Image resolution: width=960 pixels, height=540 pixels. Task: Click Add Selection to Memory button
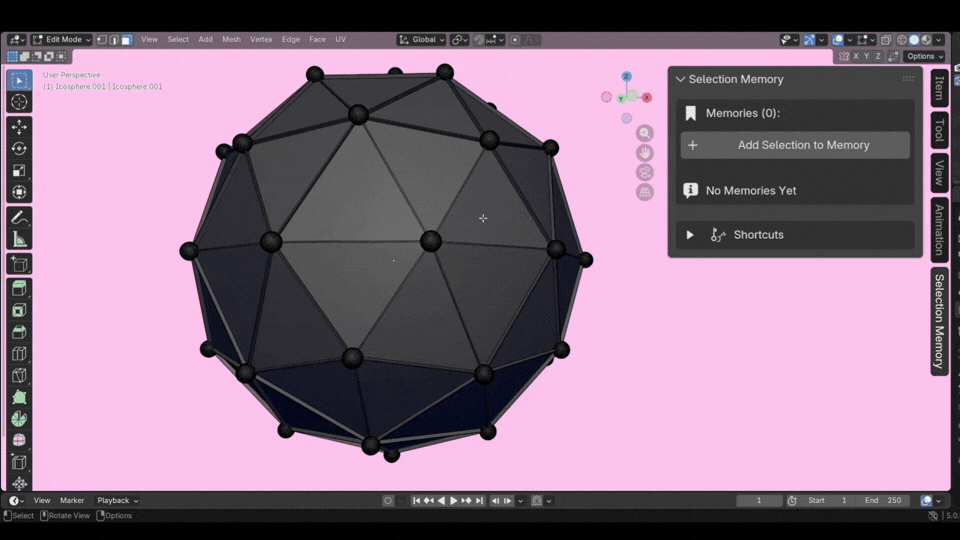pos(795,145)
